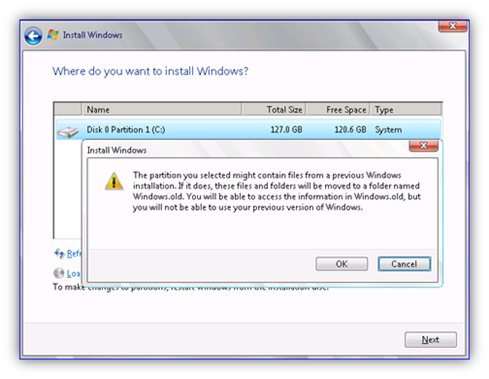Click the blue back arrow button
The image size is (489, 379).
coord(33,36)
